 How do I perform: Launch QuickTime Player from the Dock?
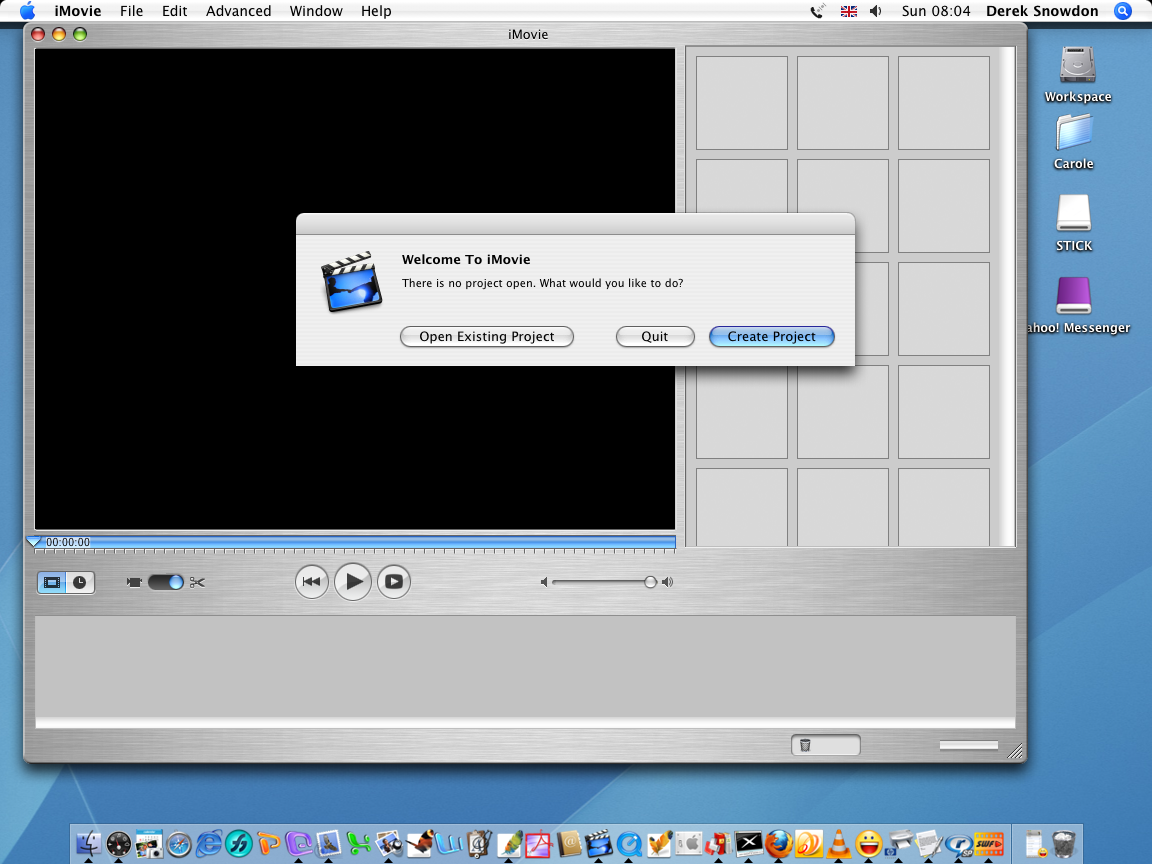629,844
